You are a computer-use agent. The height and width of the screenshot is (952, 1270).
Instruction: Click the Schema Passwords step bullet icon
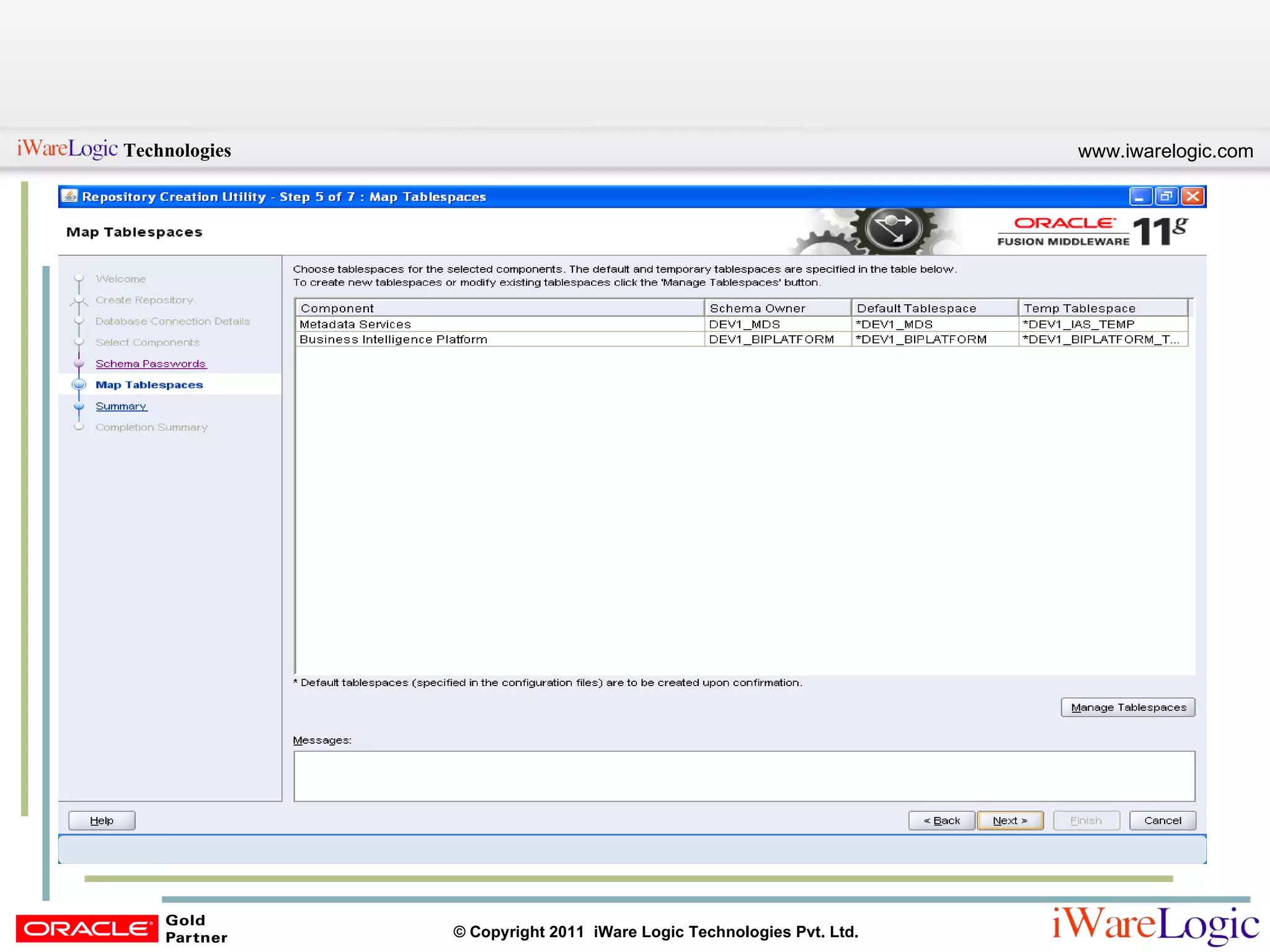click(x=79, y=364)
